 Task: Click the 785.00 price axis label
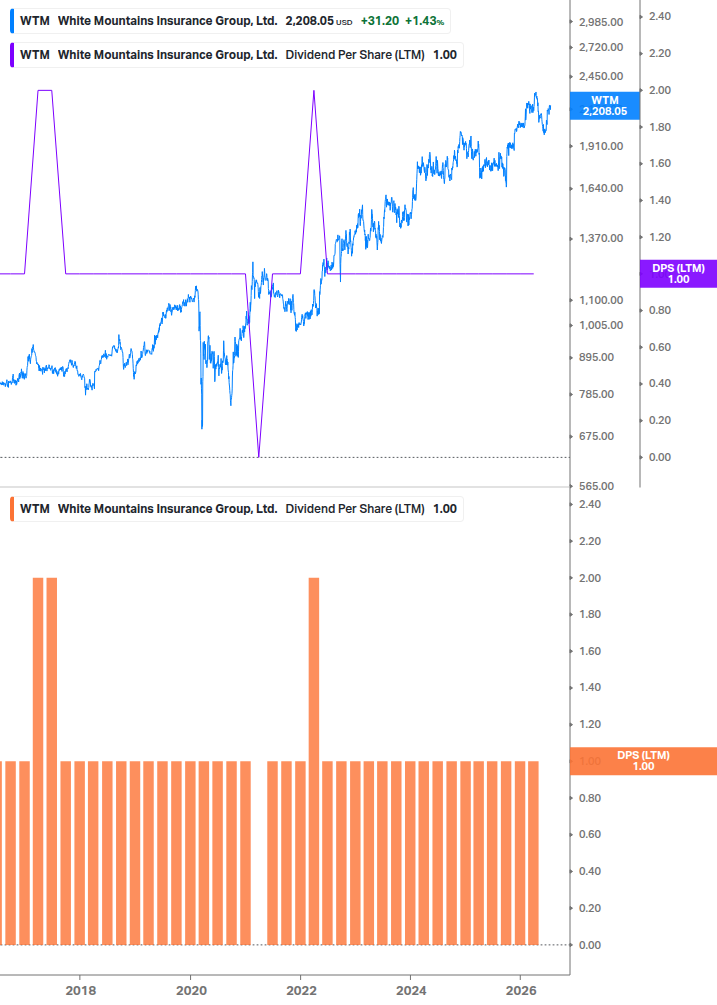(597, 394)
